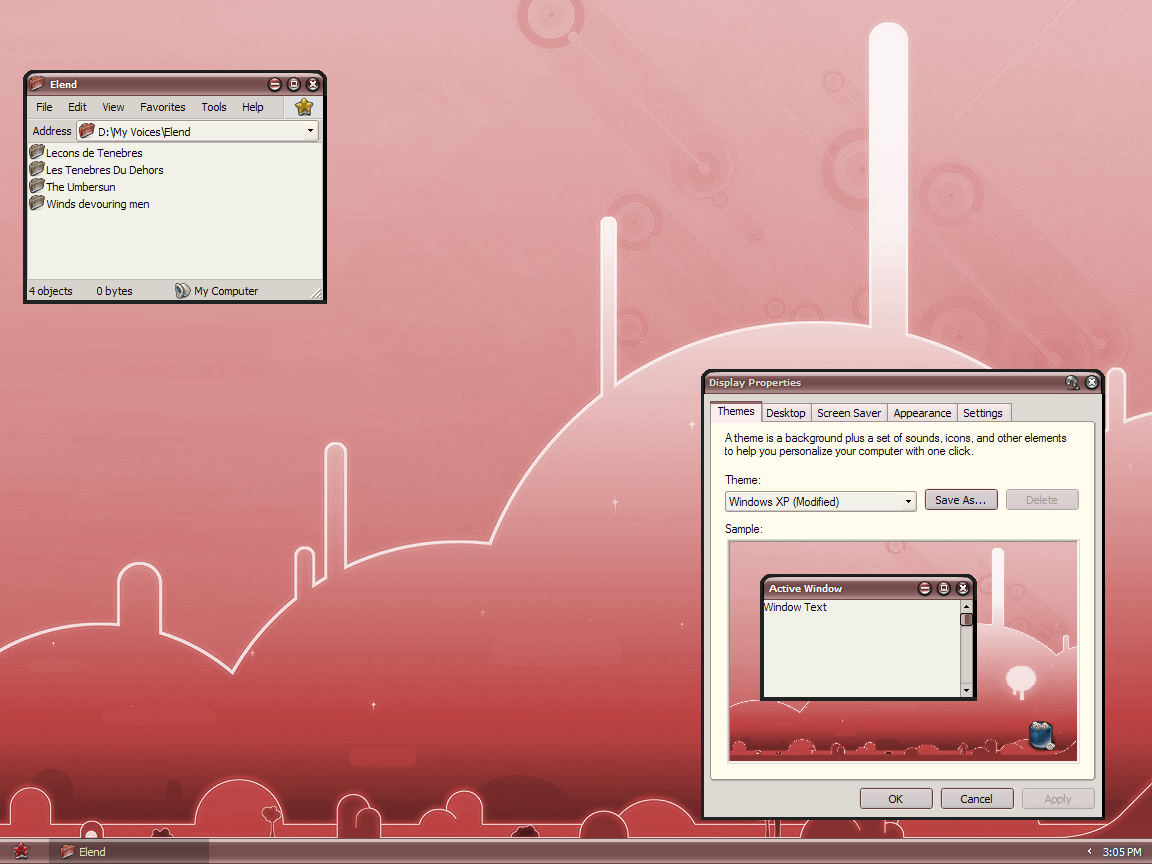Click the folder icon in the Address bar
The image size is (1152, 864).
click(87, 131)
